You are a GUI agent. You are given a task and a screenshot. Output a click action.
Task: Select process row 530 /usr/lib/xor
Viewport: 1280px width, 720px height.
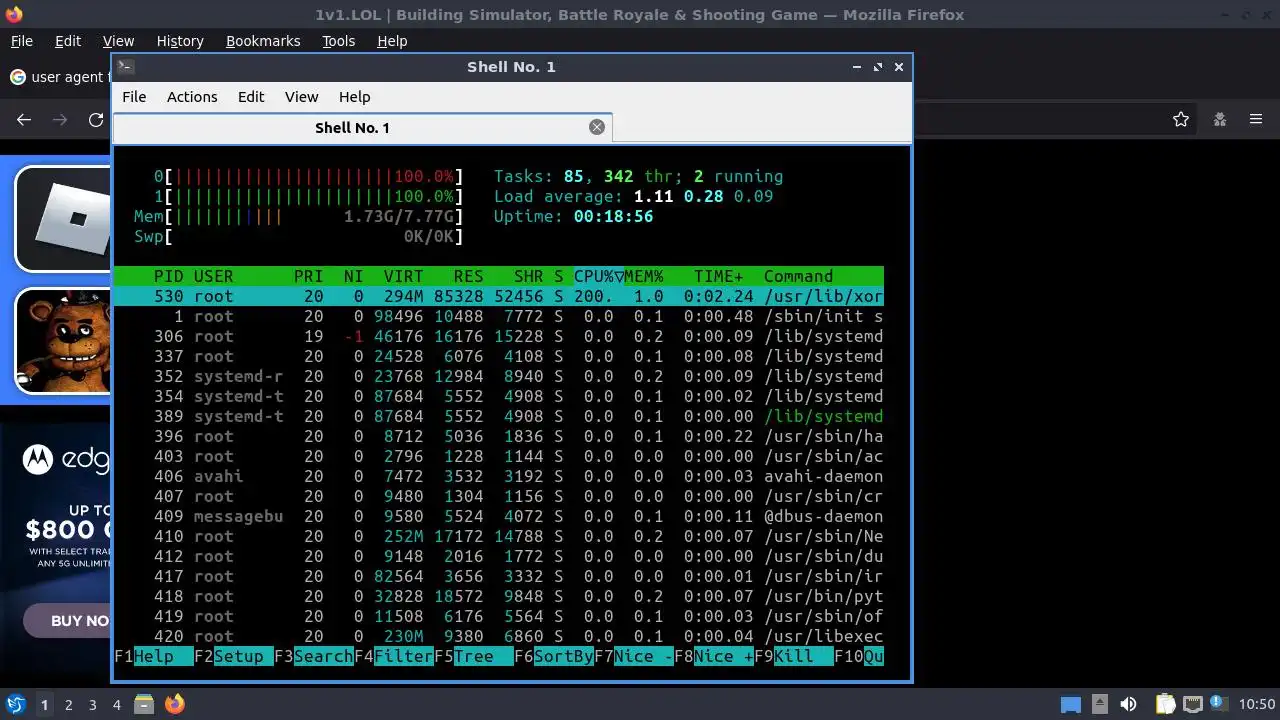pyautogui.click(x=499, y=296)
